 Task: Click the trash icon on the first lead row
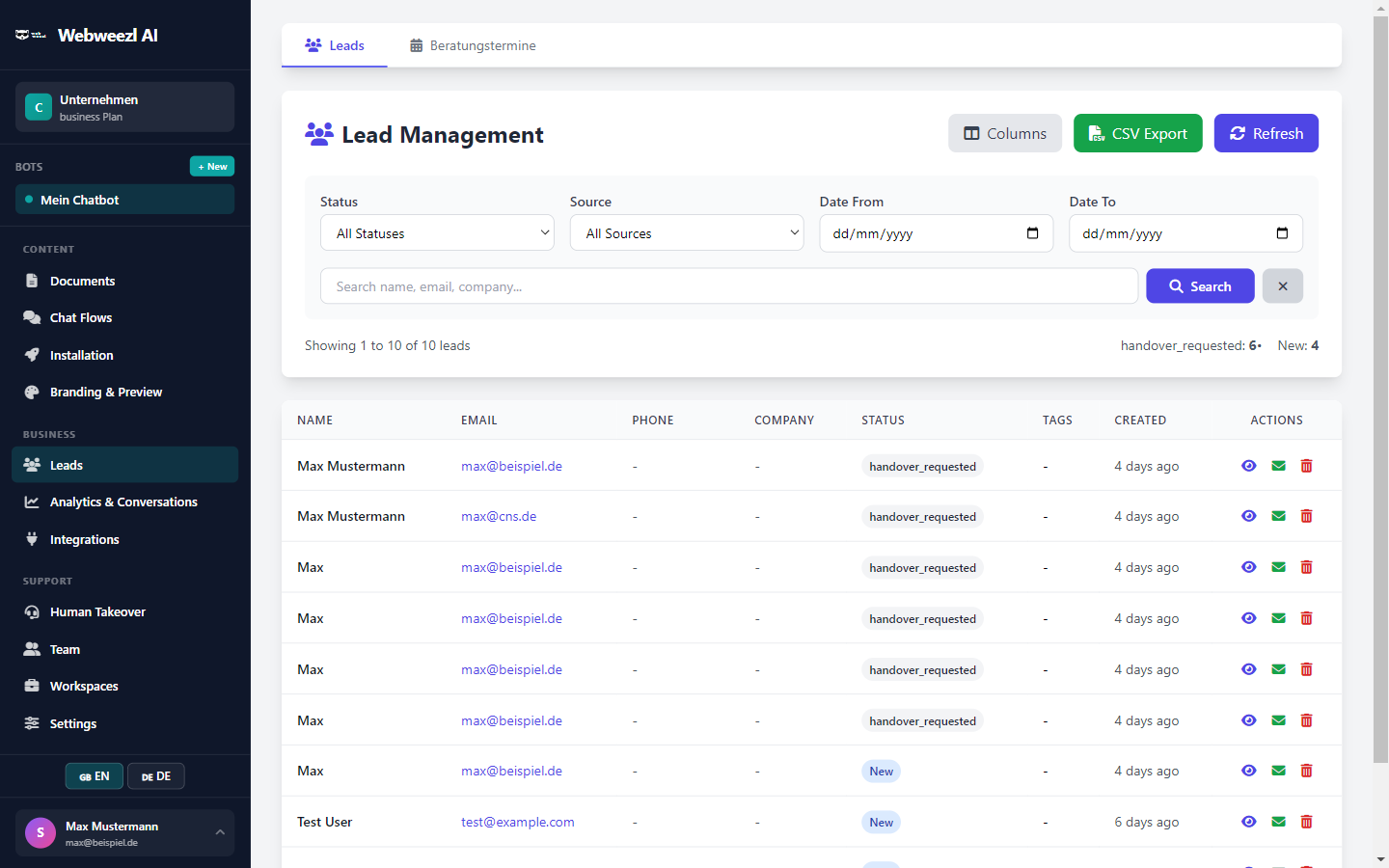[1306, 466]
